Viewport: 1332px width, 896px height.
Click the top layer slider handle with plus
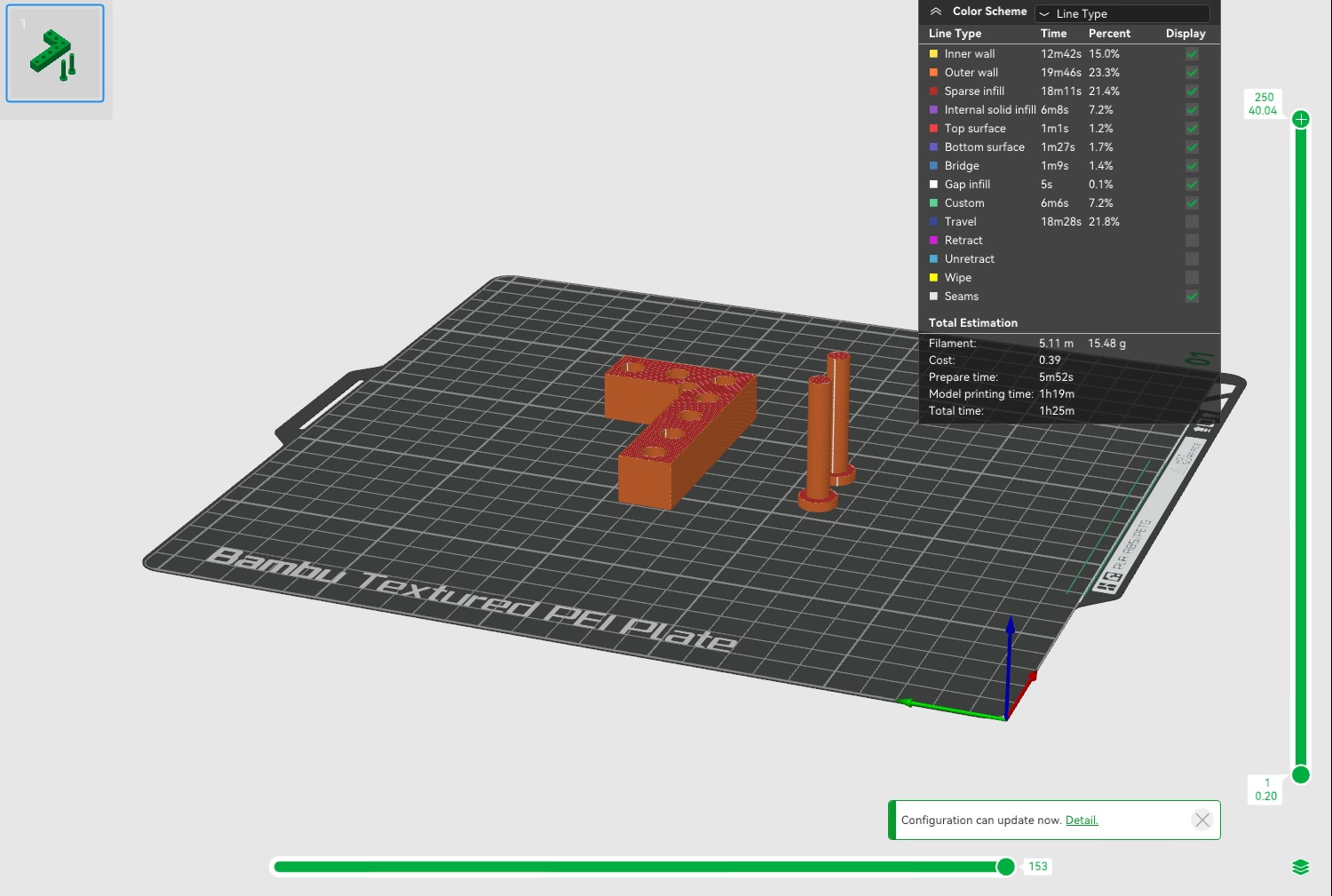pos(1301,119)
